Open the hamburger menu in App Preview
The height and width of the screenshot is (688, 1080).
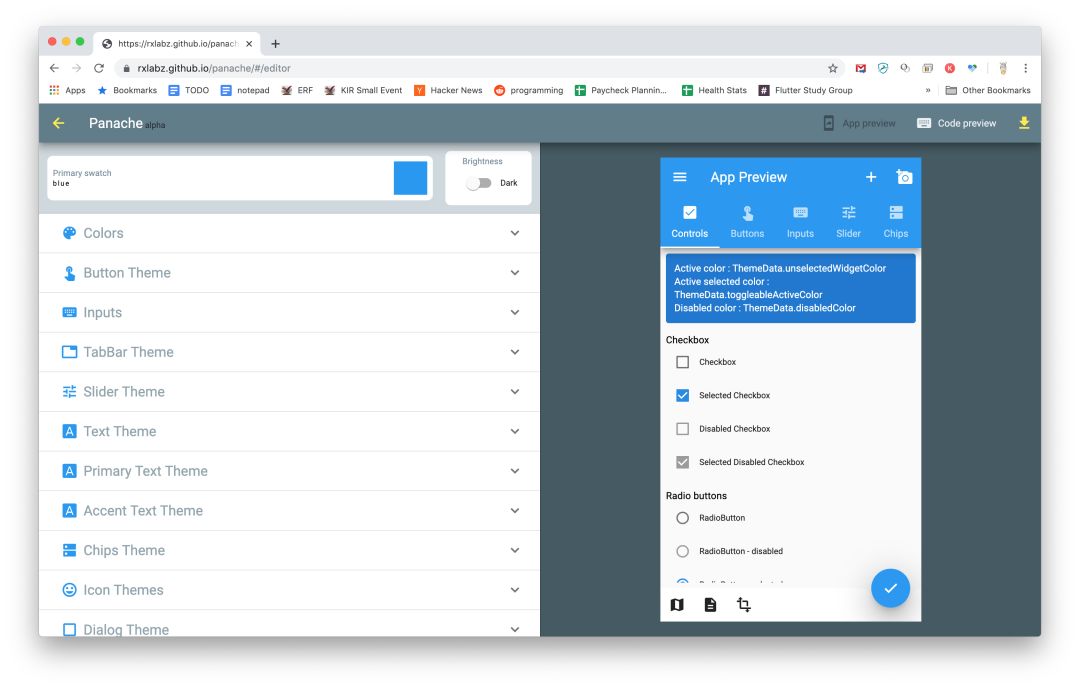tap(680, 177)
